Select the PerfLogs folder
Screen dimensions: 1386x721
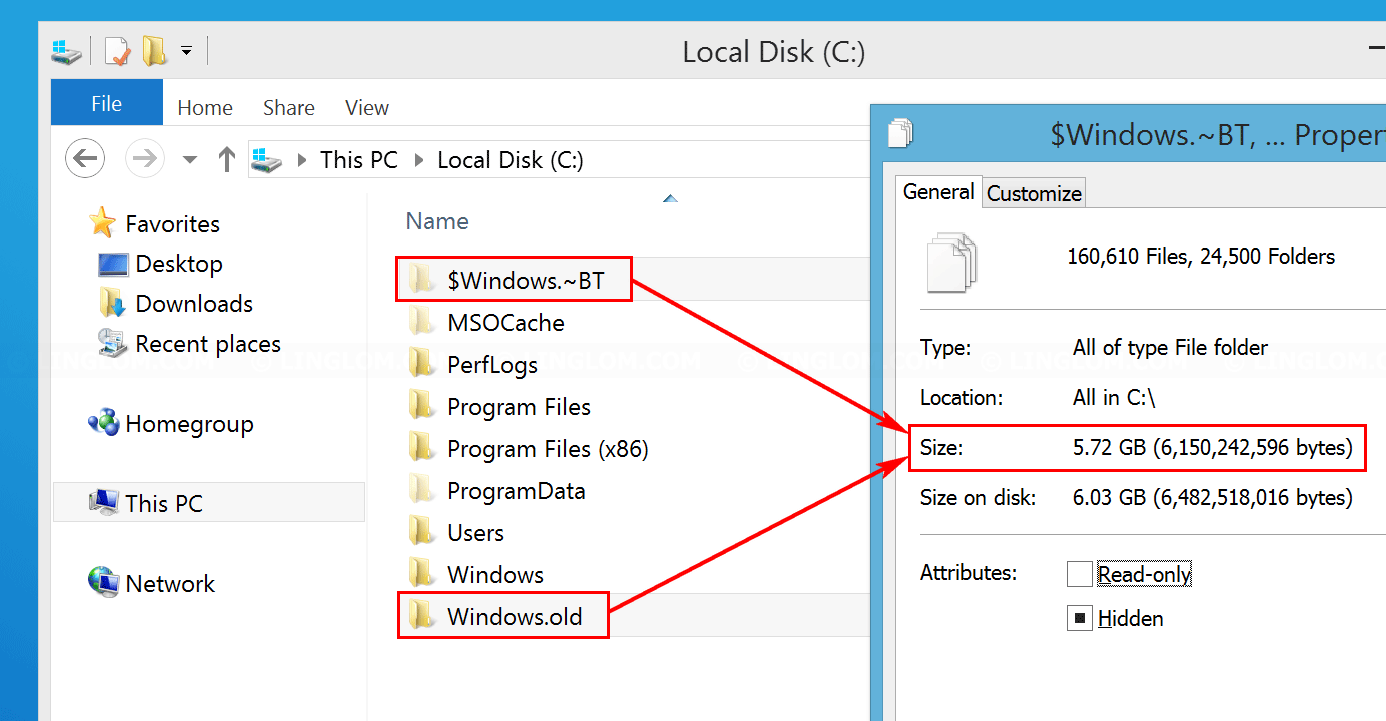492,365
